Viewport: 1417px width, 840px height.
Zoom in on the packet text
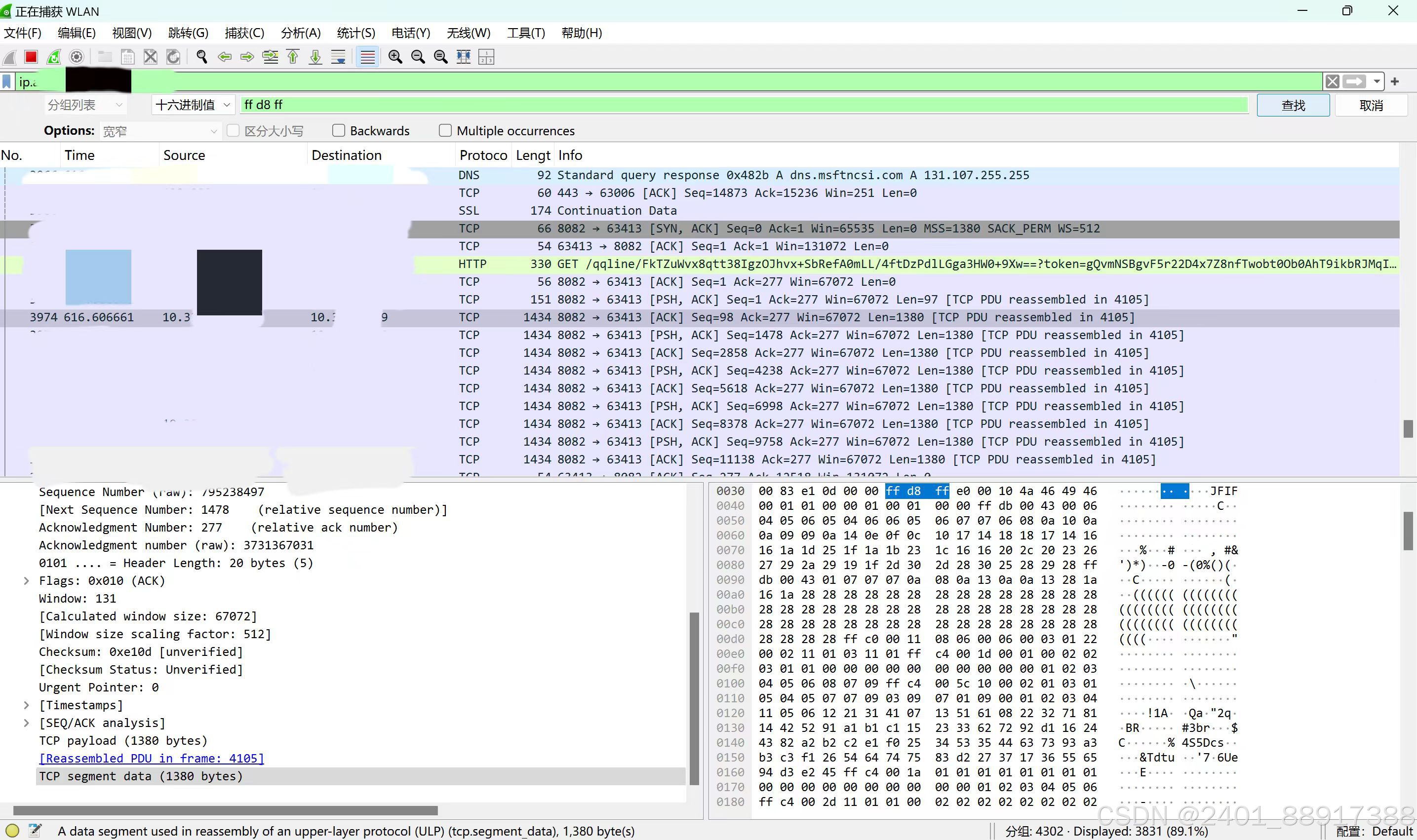(395, 57)
